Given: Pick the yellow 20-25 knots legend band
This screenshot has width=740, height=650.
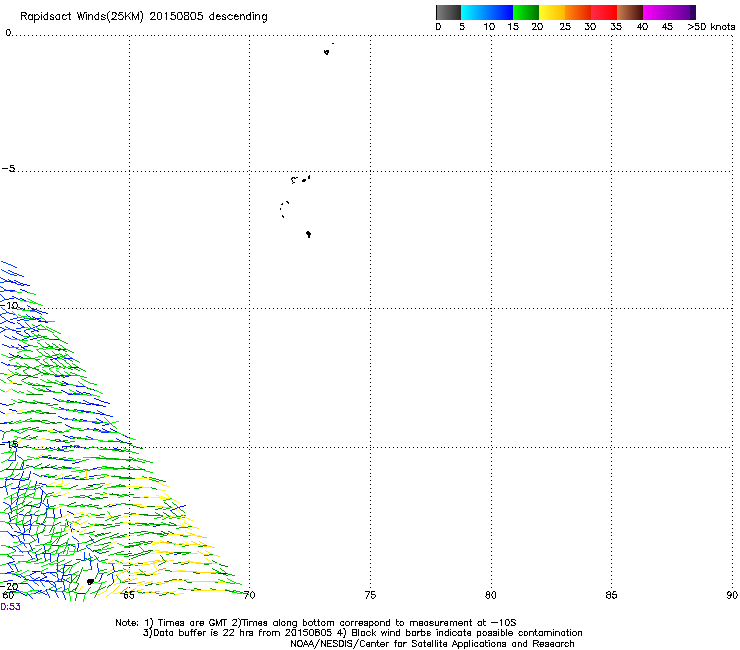Looking at the screenshot, I should tap(552, 12).
